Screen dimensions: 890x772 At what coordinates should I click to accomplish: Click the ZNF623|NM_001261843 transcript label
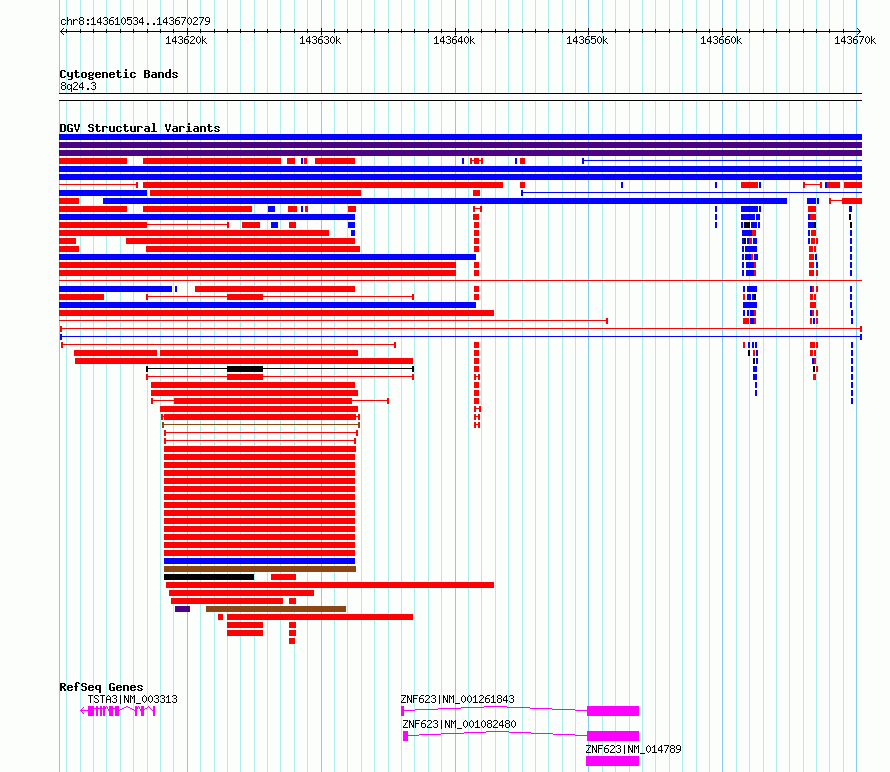(x=457, y=699)
